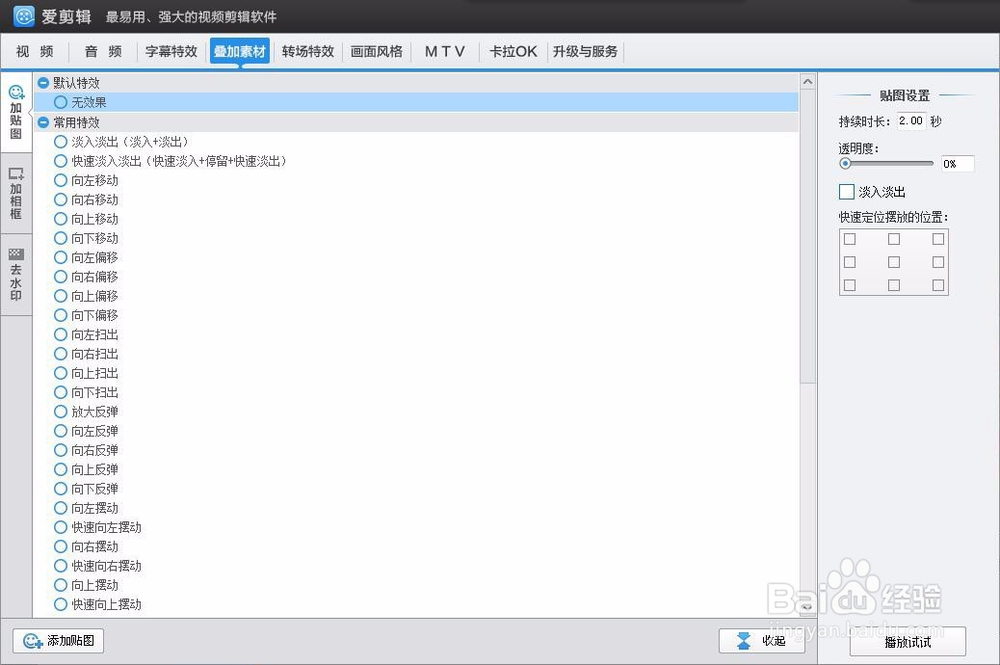Image resolution: width=1000 pixels, height=665 pixels.
Task: Click the 透明度 slider handle
Action: point(845,164)
